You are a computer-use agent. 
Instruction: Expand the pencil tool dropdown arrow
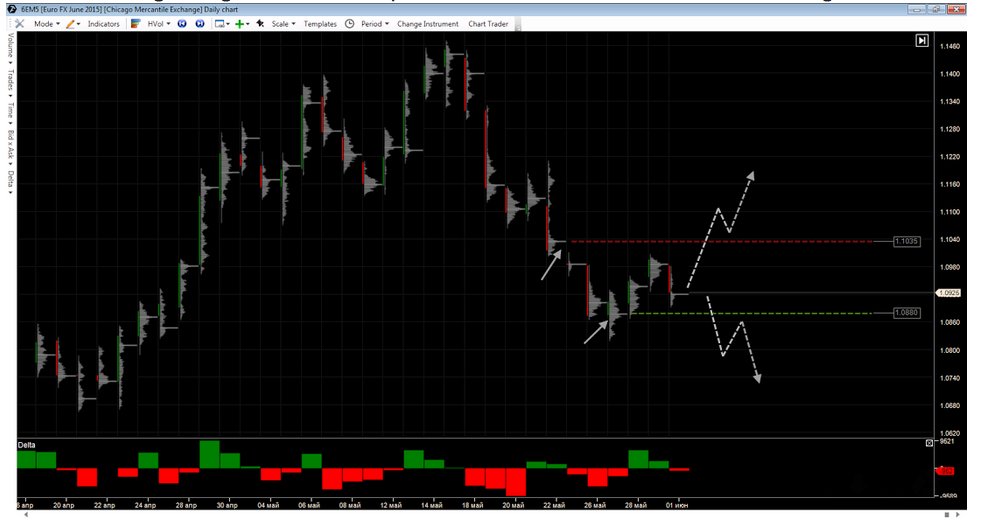78,24
